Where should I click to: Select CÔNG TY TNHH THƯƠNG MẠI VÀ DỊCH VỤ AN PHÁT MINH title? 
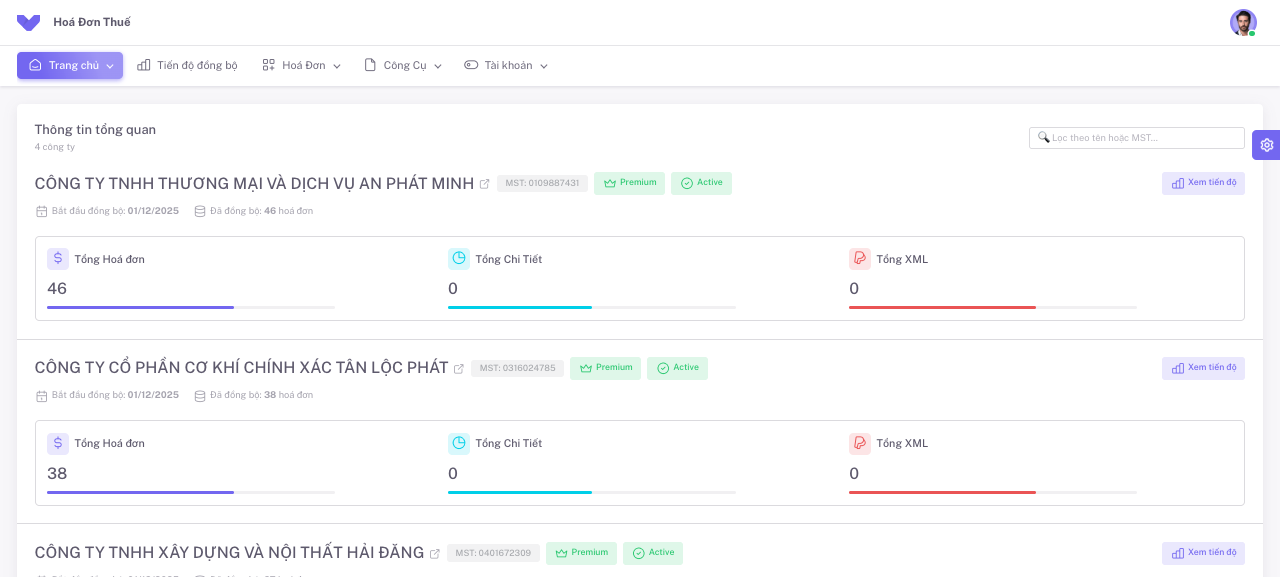tap(254, 184)
